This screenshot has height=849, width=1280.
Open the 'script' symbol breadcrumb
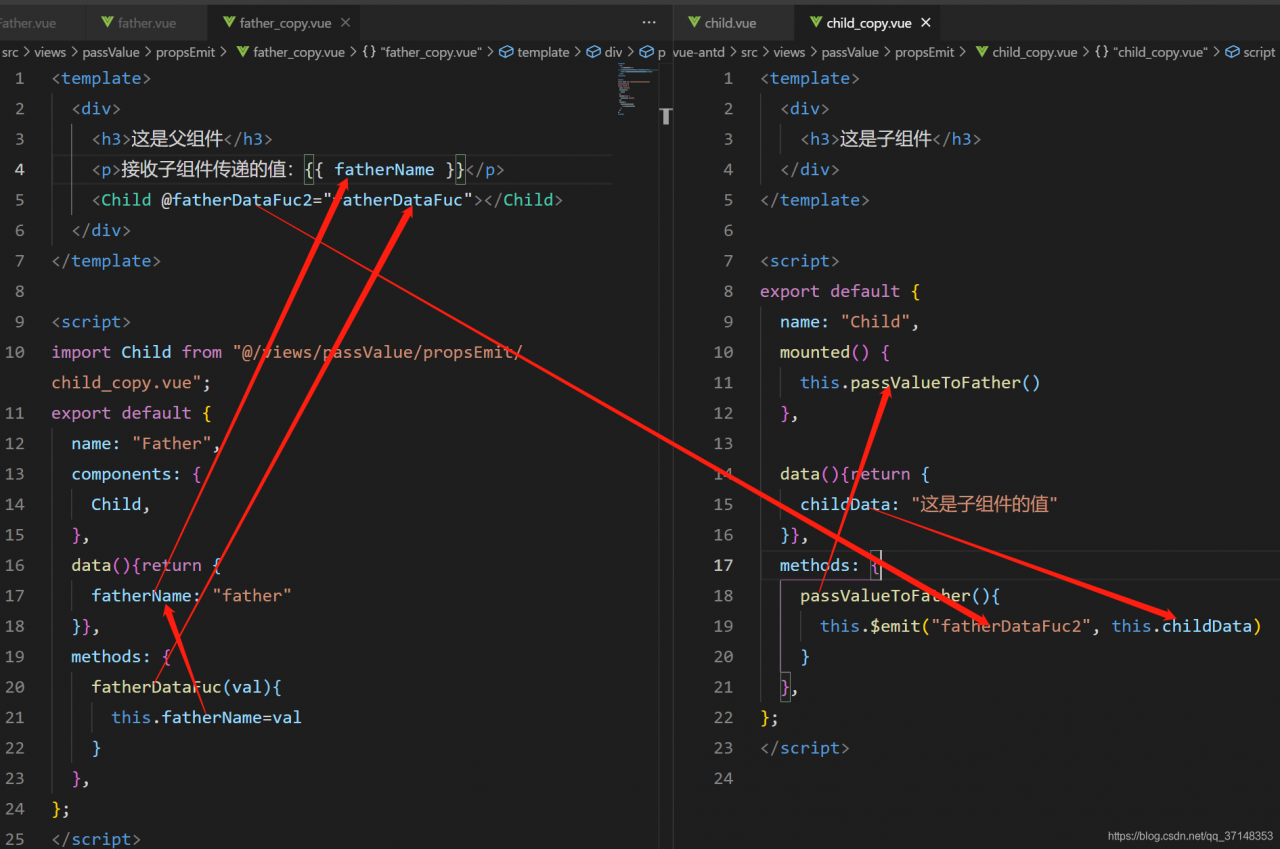1250,52
